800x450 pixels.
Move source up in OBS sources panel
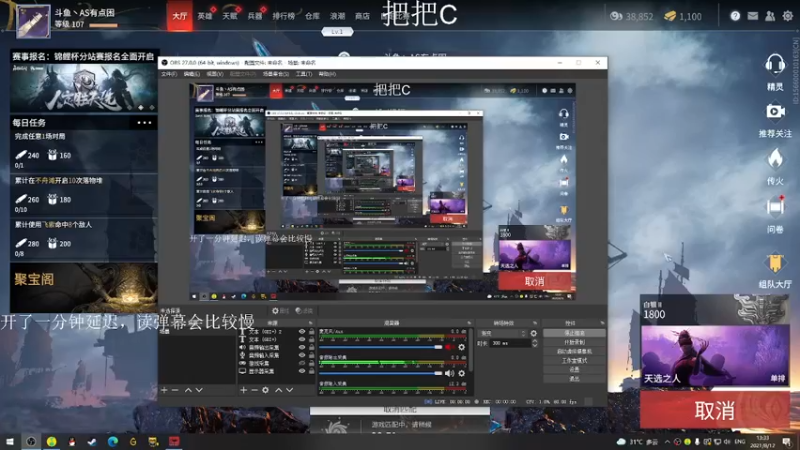tap(279, 390)
